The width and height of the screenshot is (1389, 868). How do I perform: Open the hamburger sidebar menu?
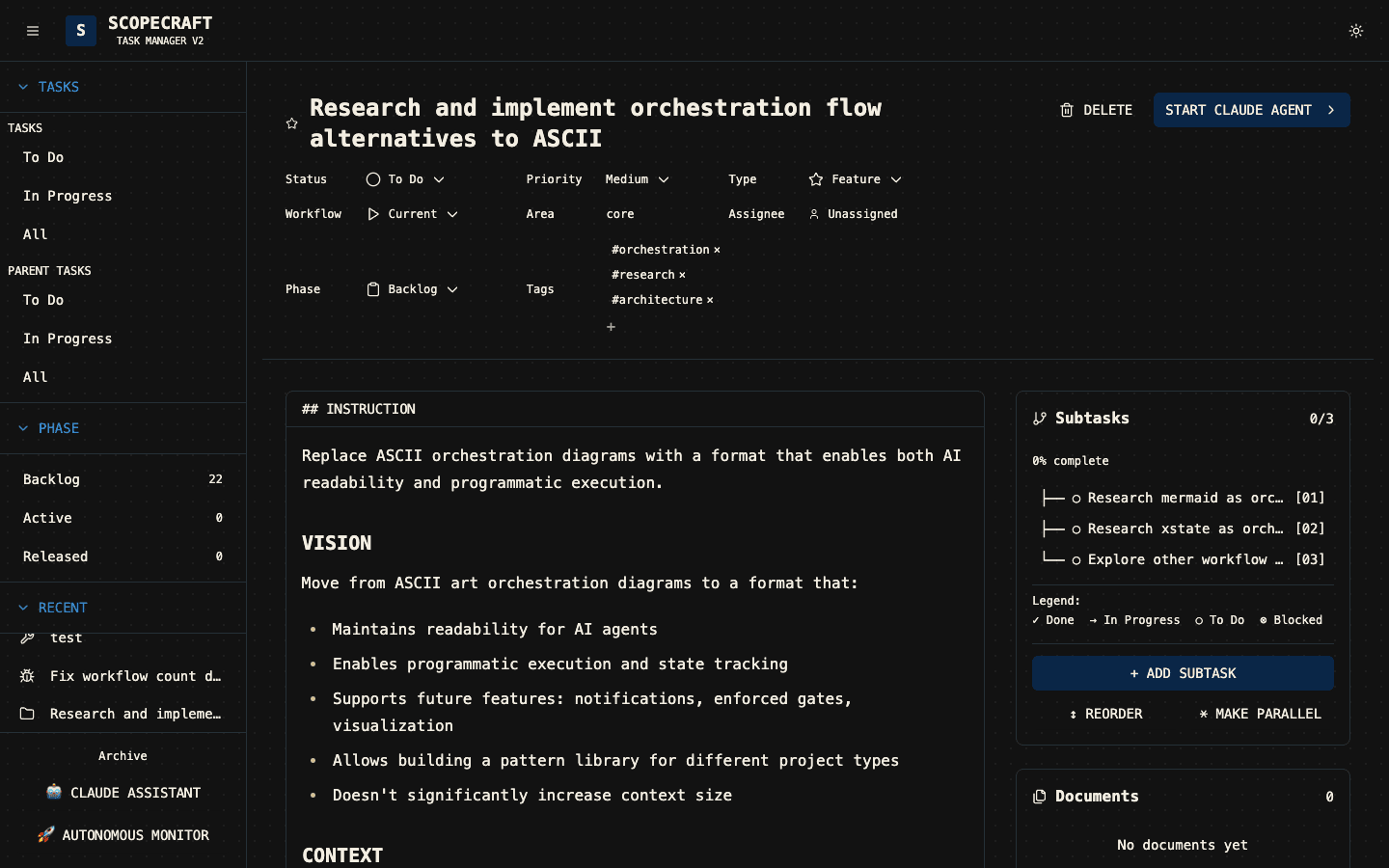point(33,31)
